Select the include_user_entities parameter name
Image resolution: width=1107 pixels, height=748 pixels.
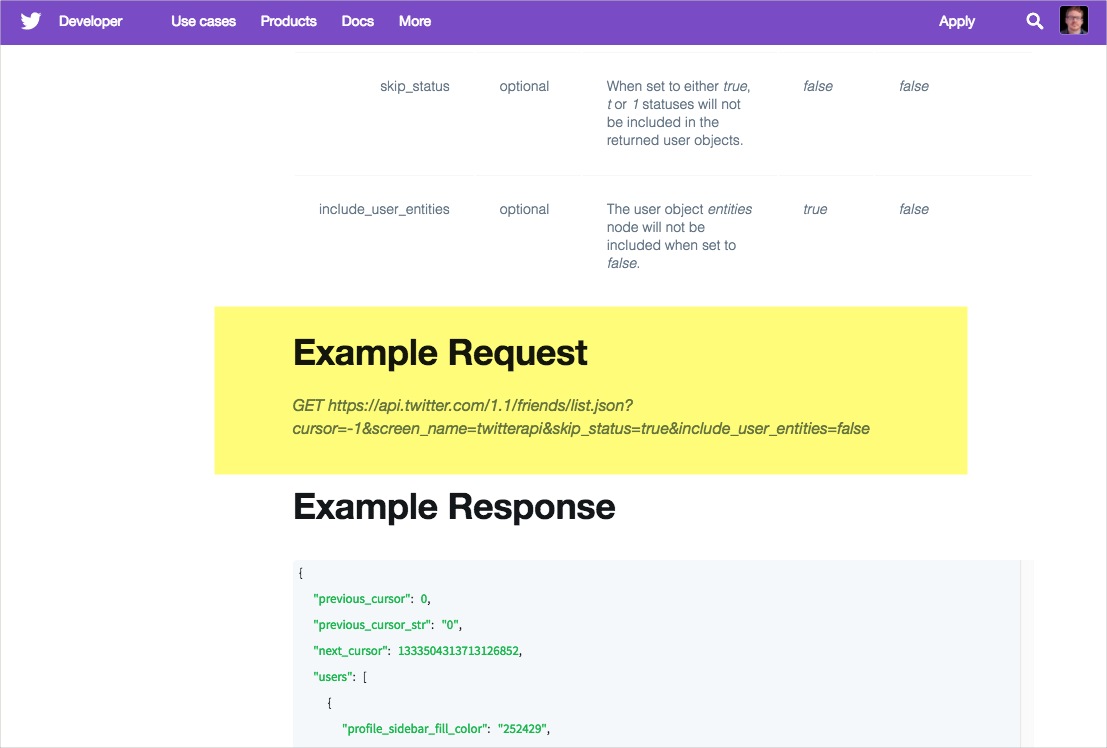[384, 209]
